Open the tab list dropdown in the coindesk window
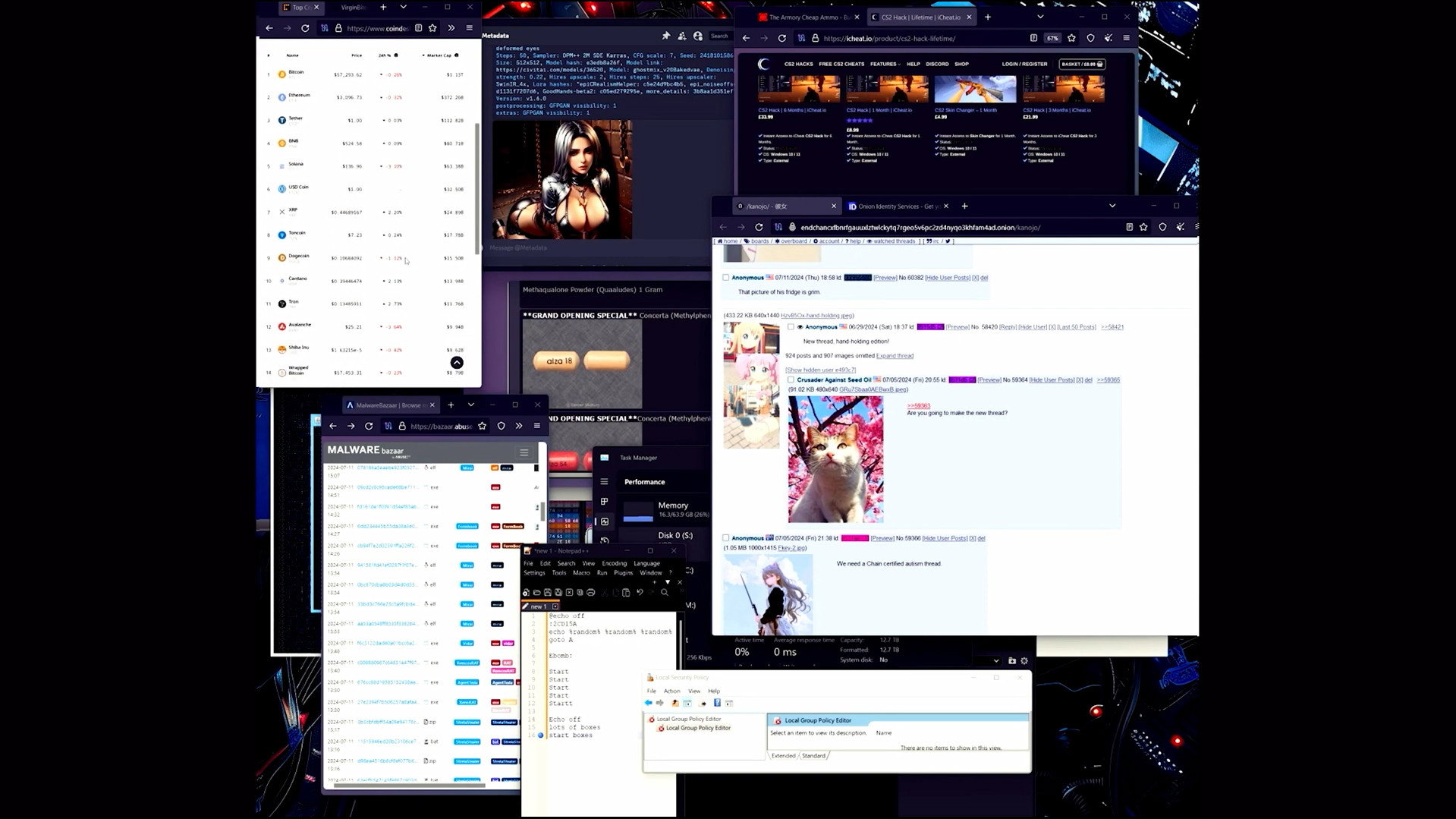This screenshot has width=1456, height=819. tap(403, 7)
